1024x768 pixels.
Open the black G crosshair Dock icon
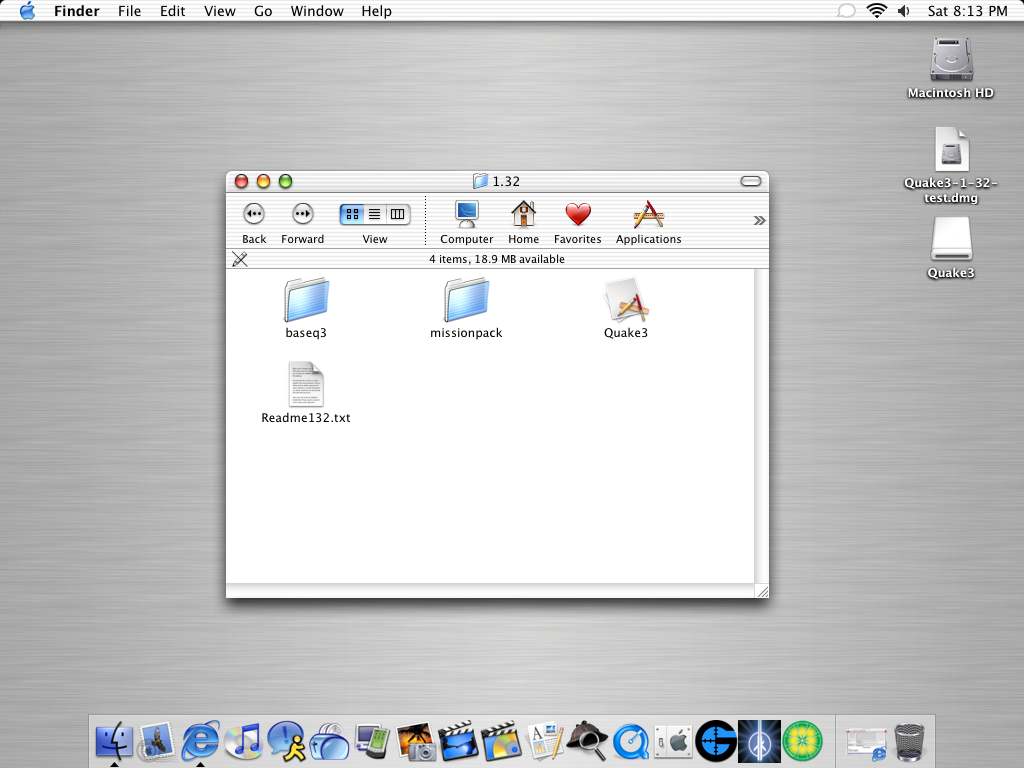tap(716, 741)
